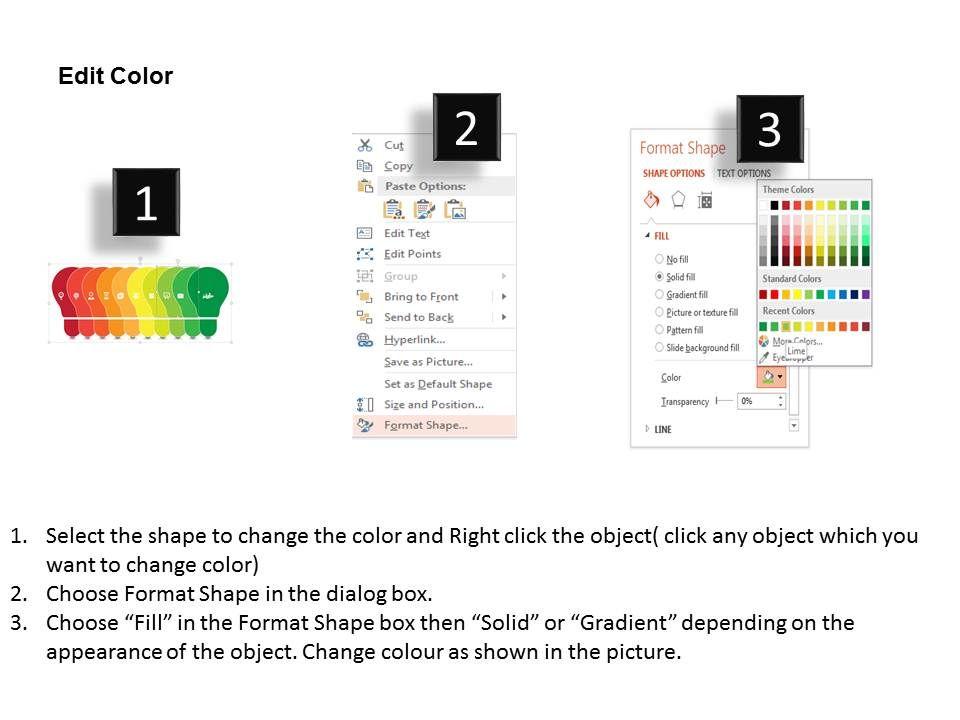Screen dimensions: 960x720
Task: Click the Hyperlink chain icon
Action: [364, 340]
